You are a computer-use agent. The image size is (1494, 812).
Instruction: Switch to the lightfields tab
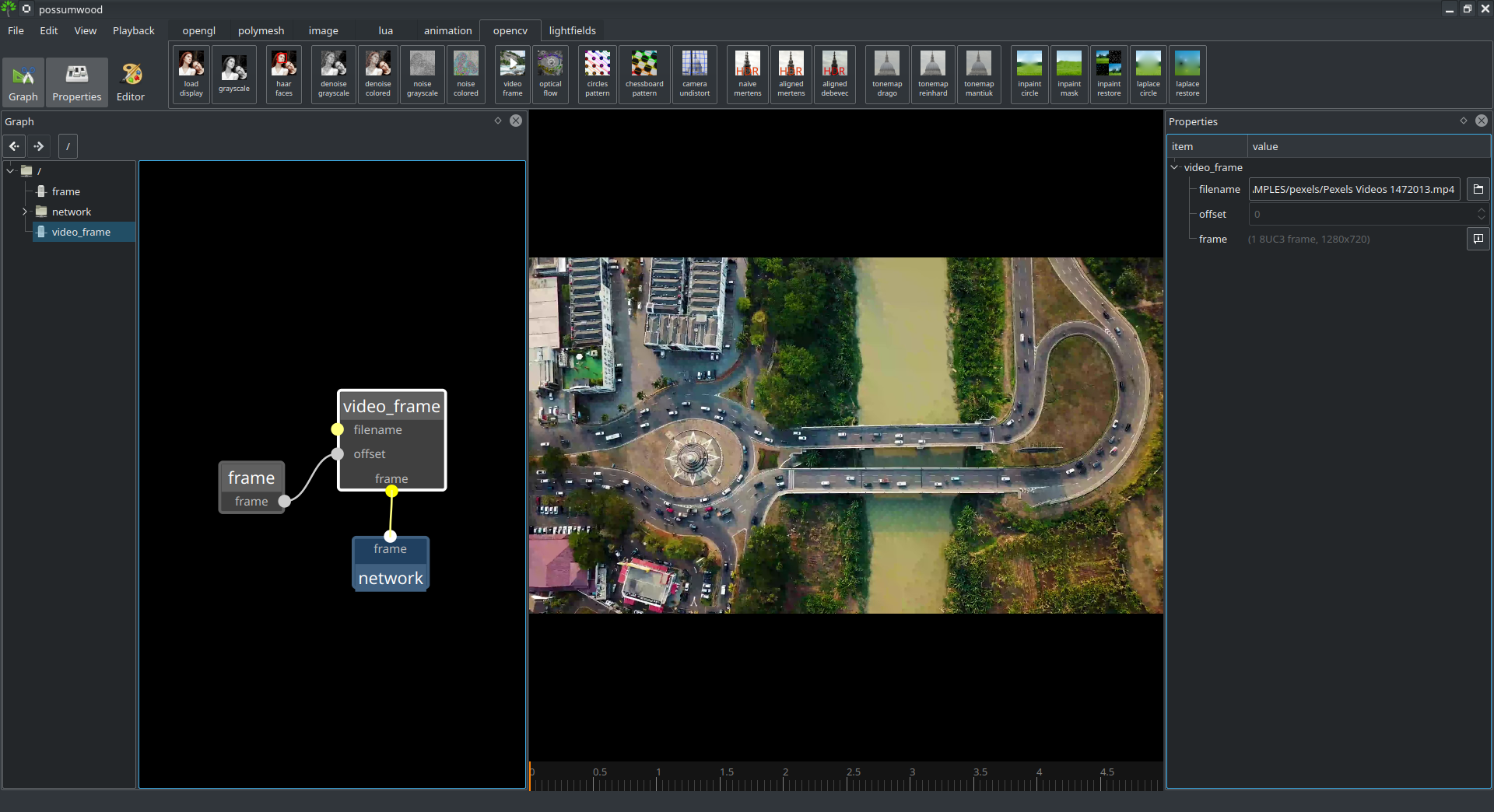572,30
